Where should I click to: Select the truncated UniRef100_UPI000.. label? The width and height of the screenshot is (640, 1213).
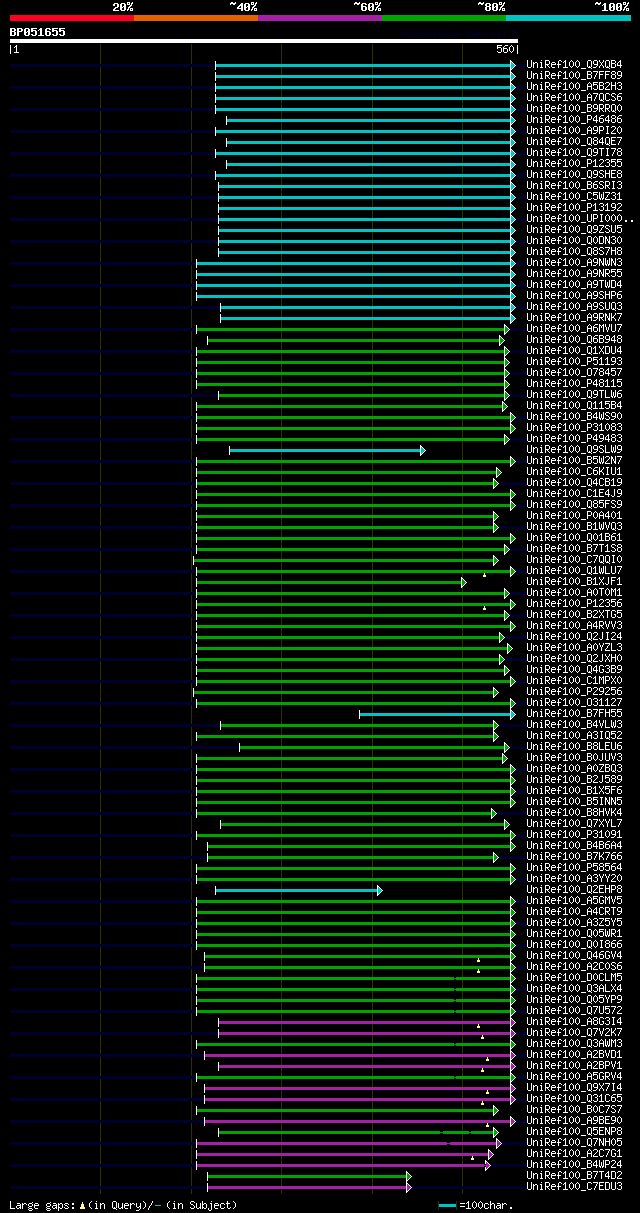[580, 219]
